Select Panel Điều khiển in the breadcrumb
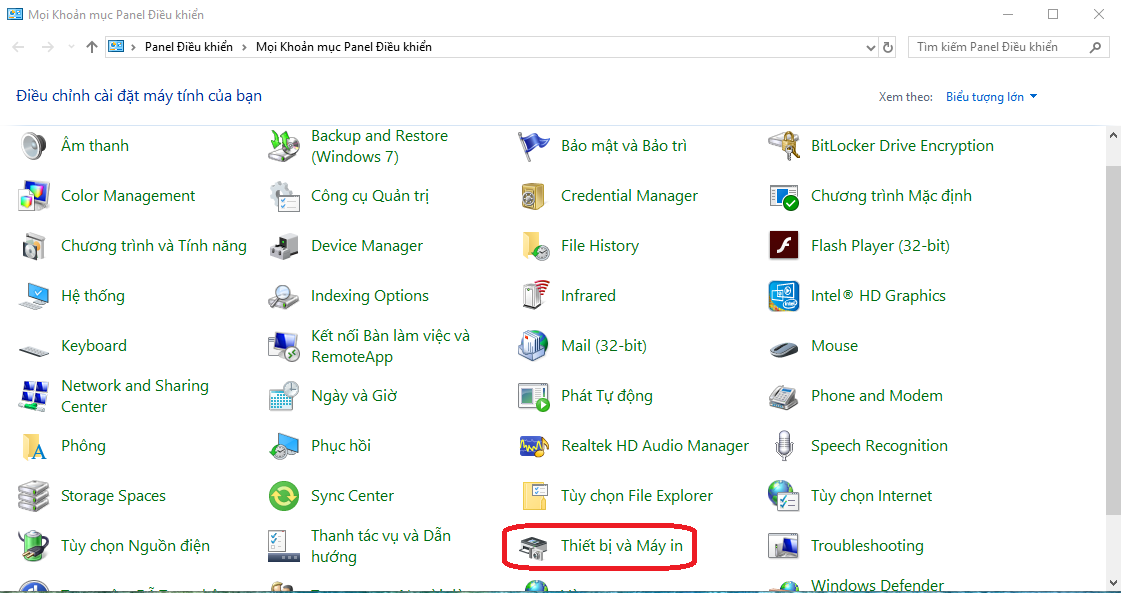 pos(188,47)
